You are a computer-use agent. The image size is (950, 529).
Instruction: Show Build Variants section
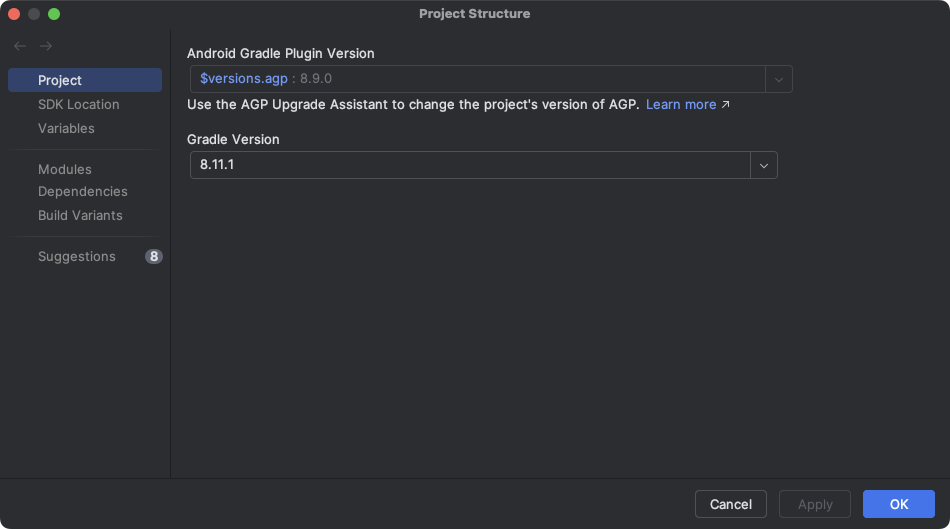(x=80, y=215)
